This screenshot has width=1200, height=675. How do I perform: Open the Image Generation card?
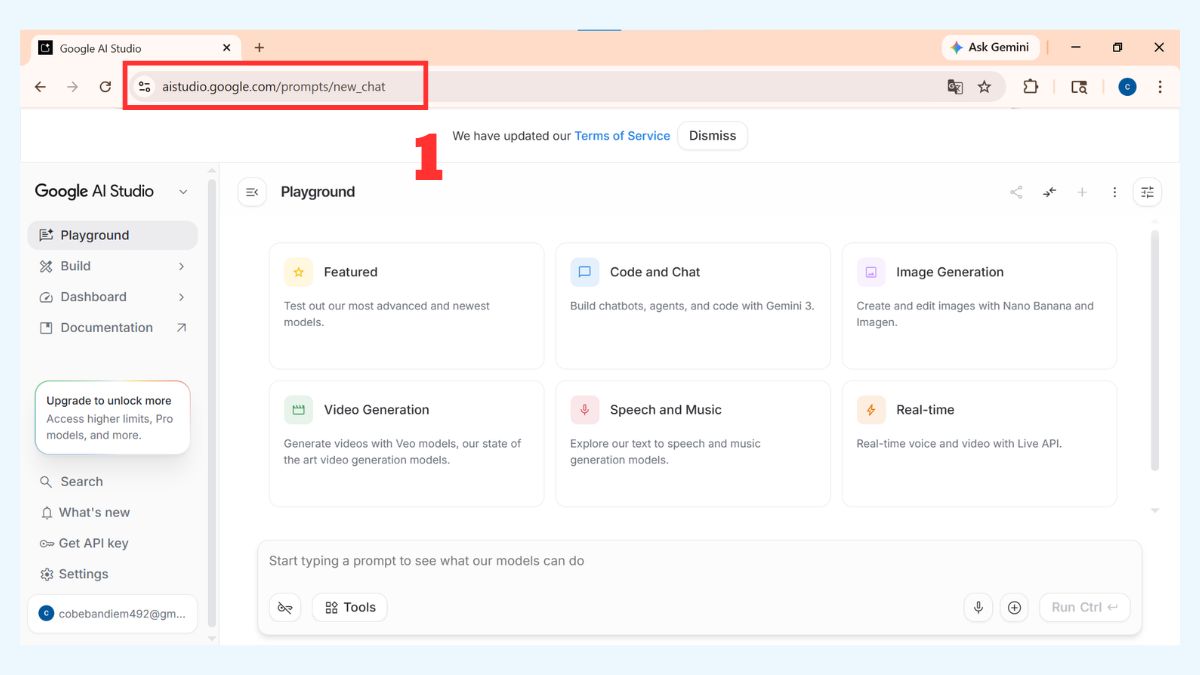coord(979,306)
